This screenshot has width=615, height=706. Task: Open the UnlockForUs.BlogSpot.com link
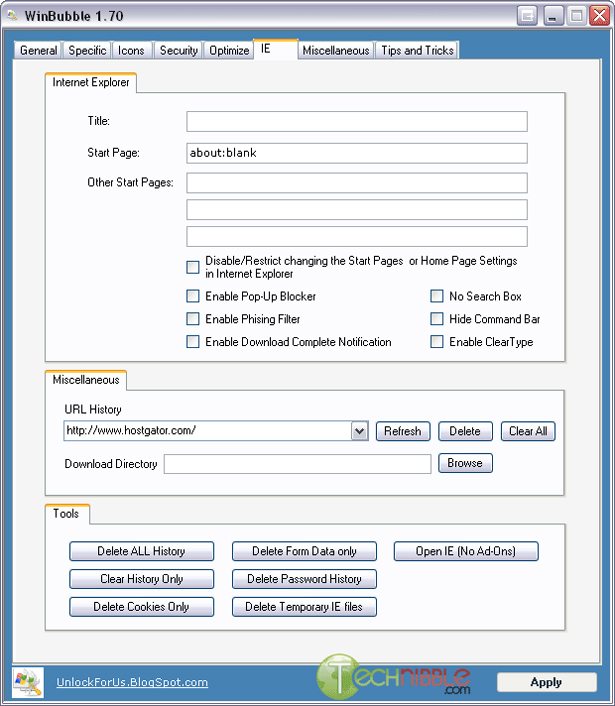pyautogui.click(x=132, y=682)
